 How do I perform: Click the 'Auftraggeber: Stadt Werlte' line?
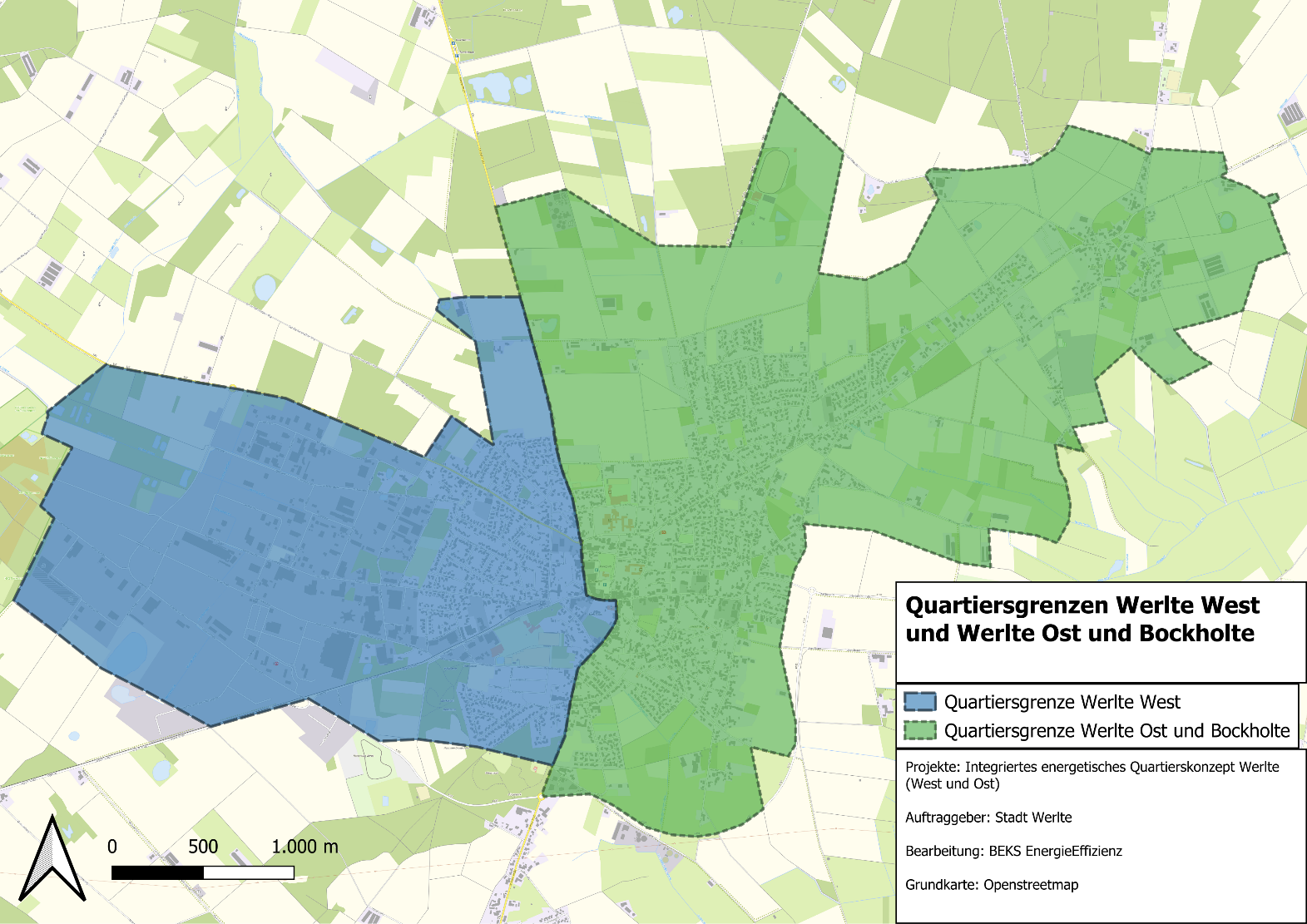click(x=988, y=818)
